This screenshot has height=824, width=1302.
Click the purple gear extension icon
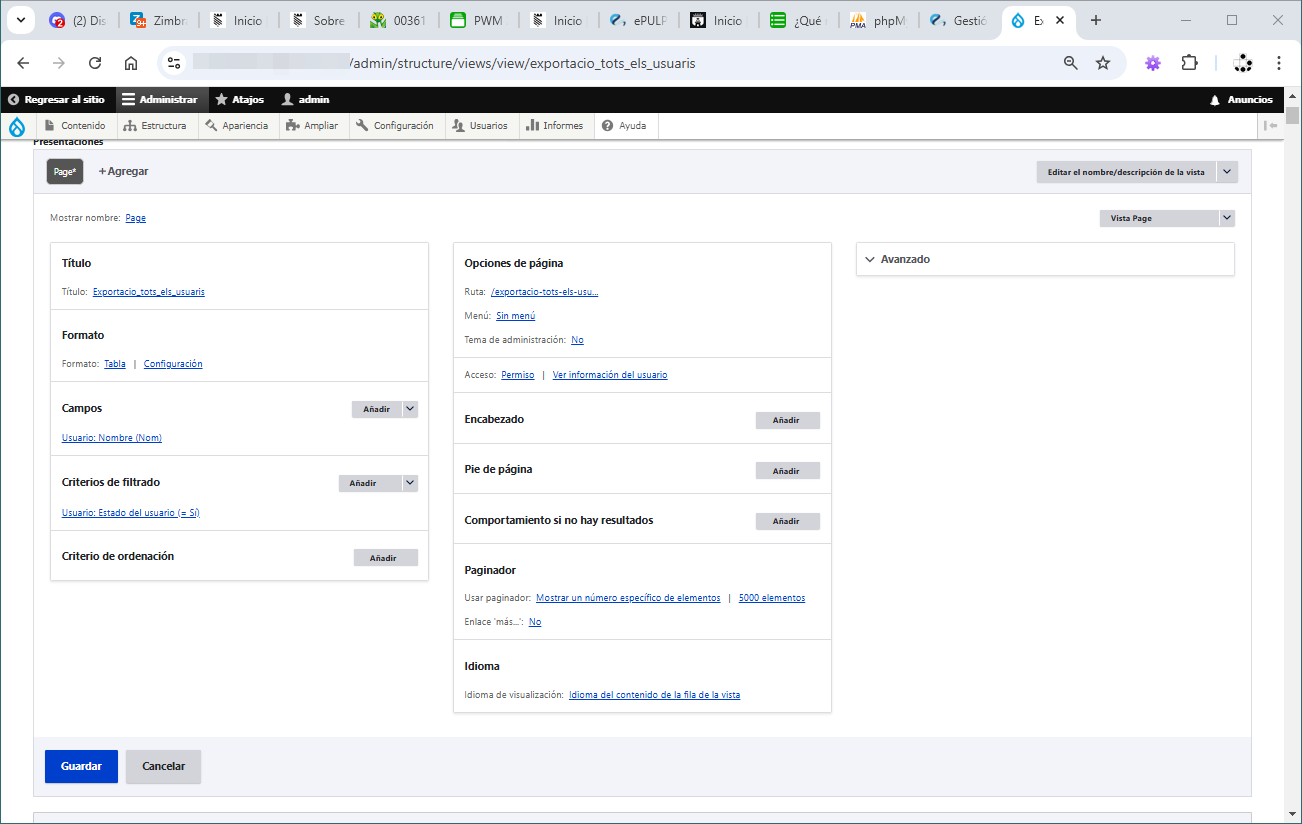tap(1153, 63)
